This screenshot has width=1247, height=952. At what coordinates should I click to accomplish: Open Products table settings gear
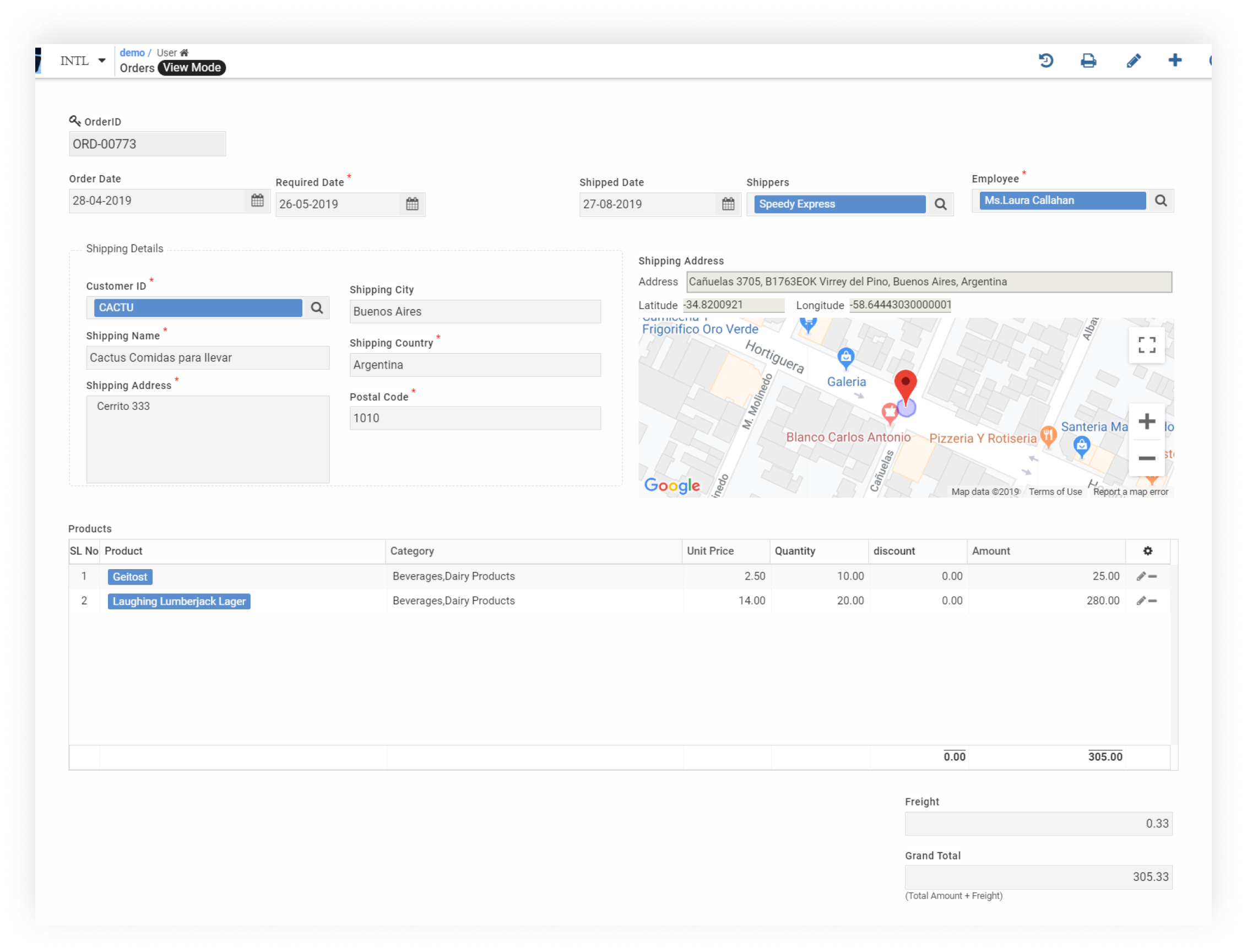1148,551
